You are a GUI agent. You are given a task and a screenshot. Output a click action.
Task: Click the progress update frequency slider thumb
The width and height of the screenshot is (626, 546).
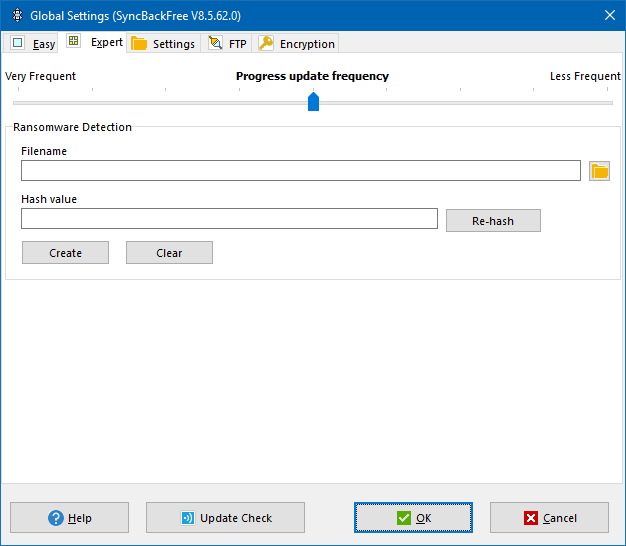coord(313,101)
